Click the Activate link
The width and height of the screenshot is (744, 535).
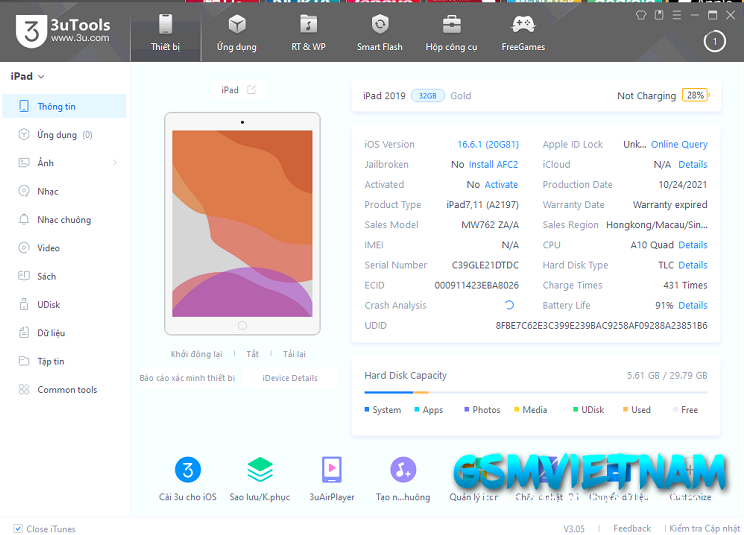point(501,184)
